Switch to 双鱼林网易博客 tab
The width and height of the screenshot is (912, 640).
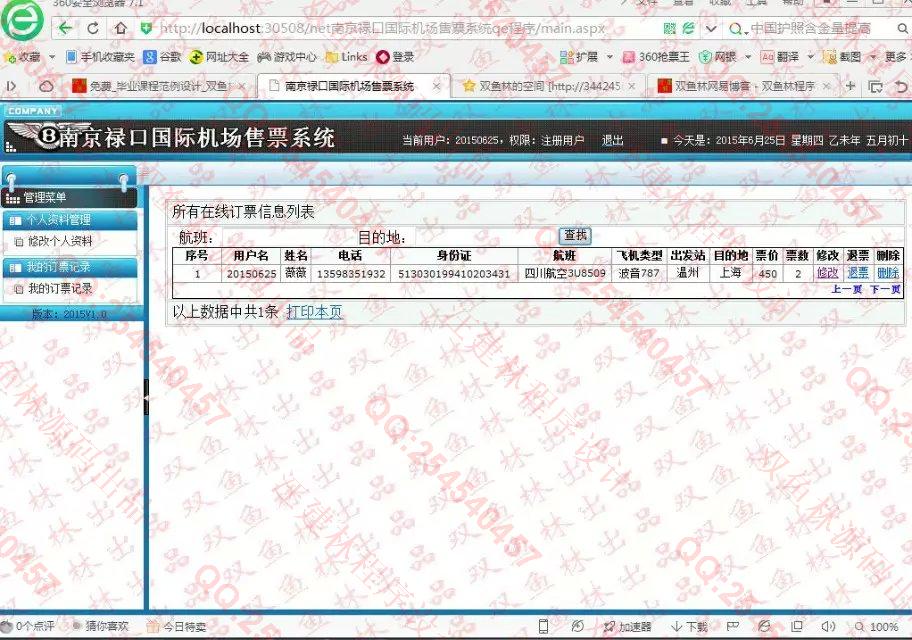[x=744, y=86]
